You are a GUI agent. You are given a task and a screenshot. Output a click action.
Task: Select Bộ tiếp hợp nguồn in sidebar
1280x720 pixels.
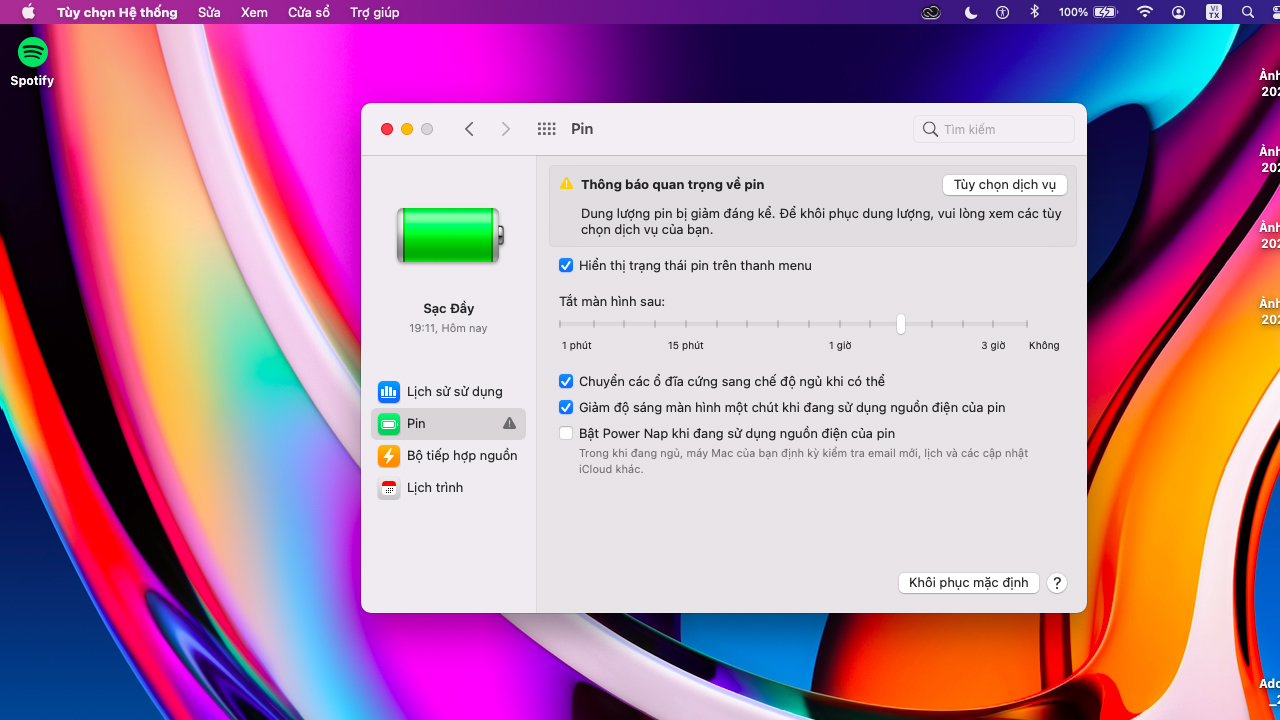pyautogui.click(x=448, y=456)
